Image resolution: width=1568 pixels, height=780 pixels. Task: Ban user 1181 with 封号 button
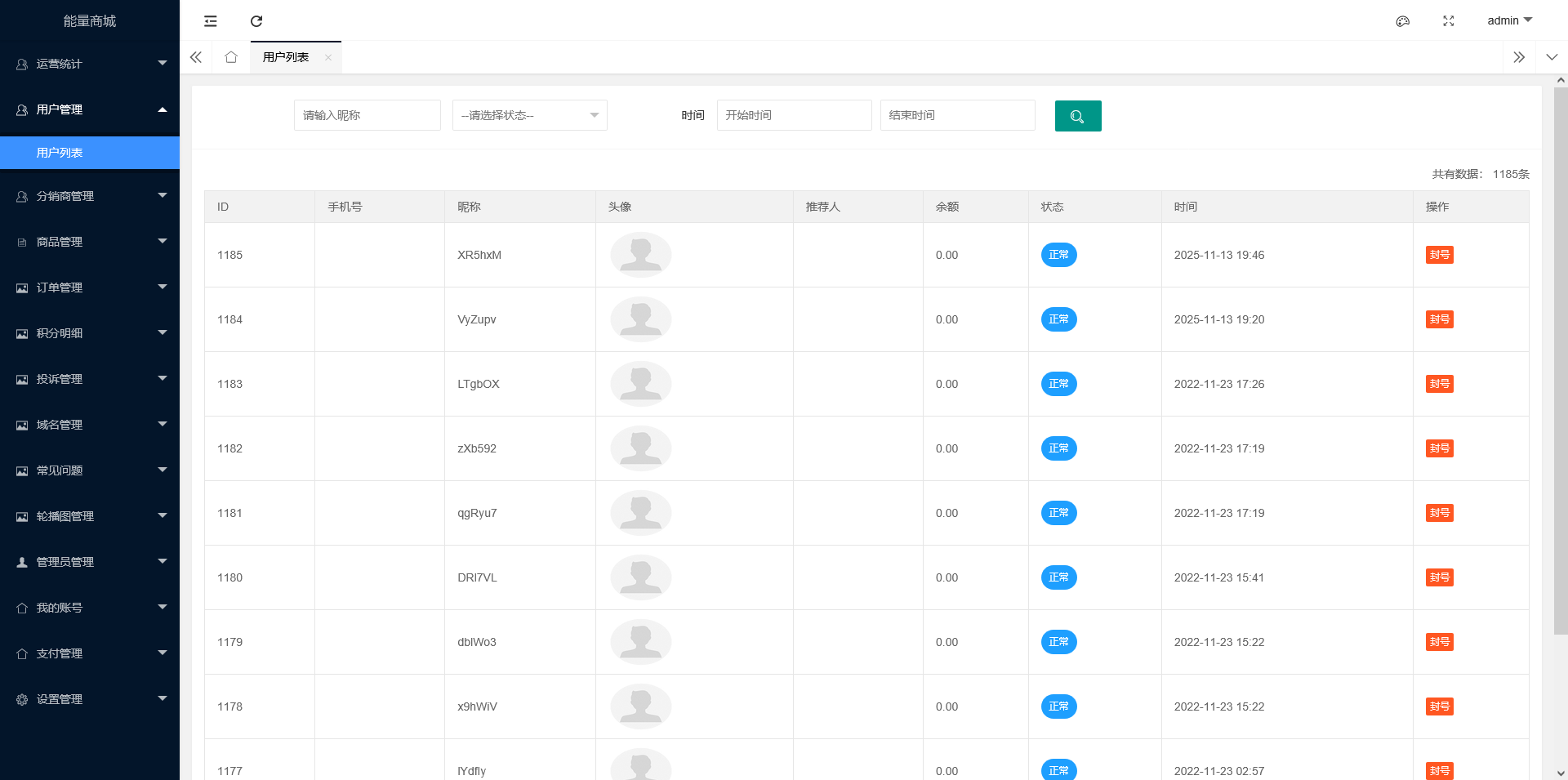pos(1440,513)
